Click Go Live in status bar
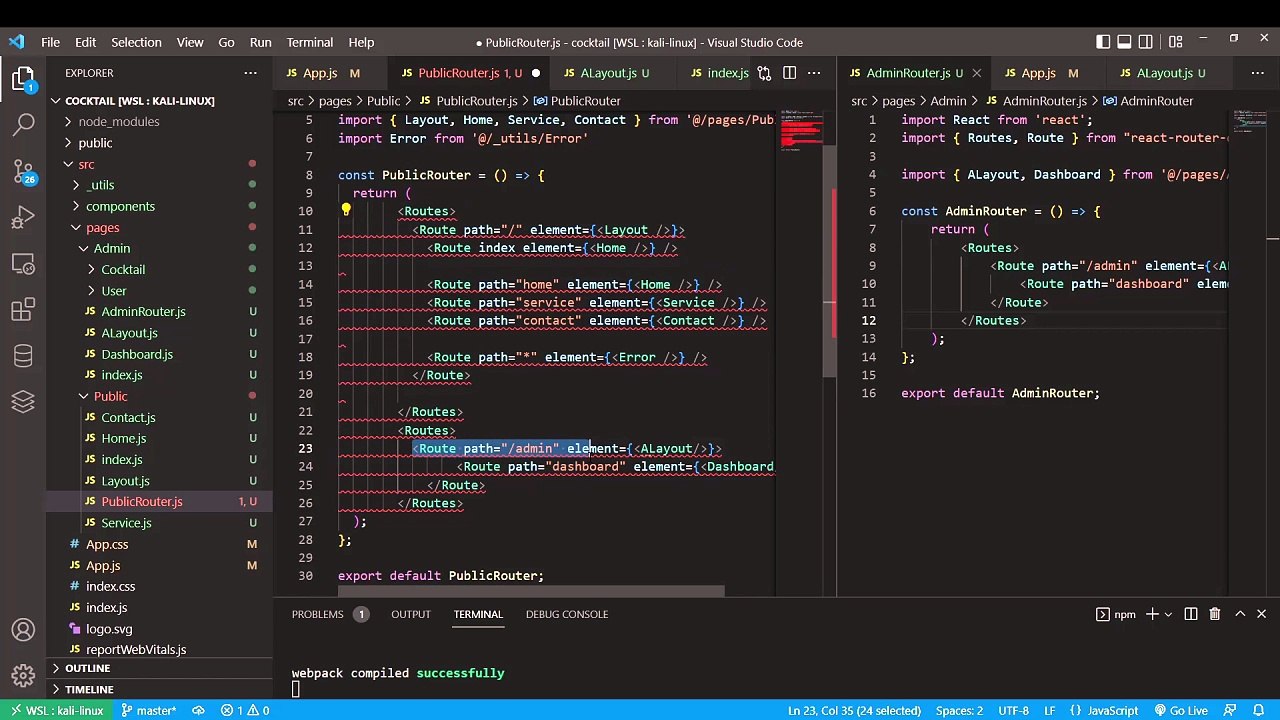 coord(1180,710)
